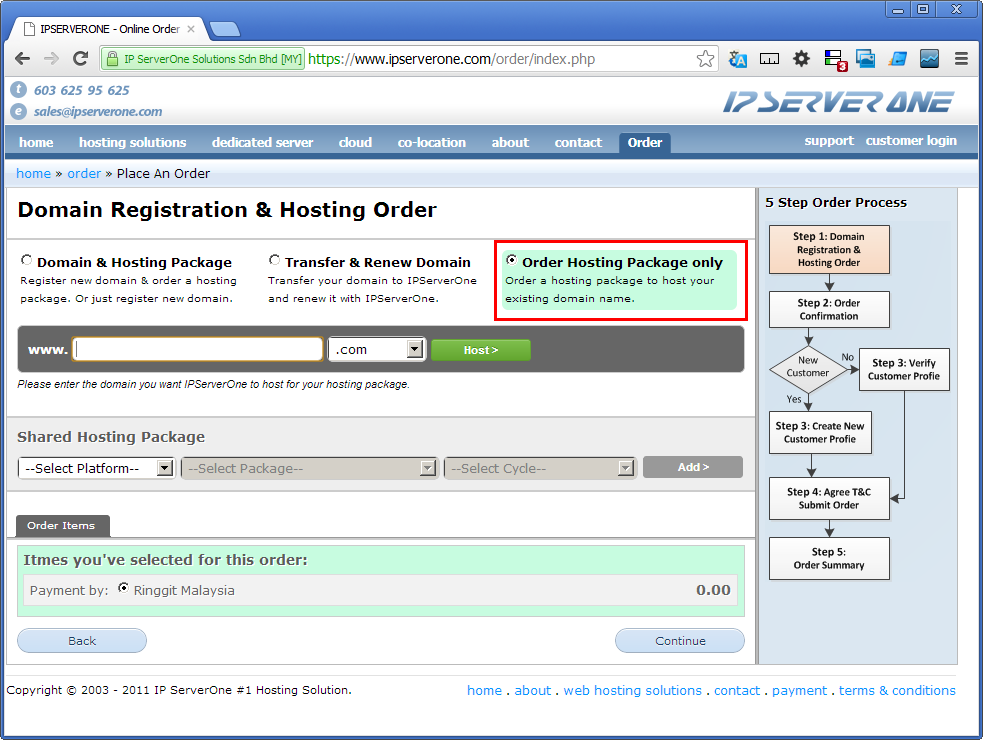Click the extension icon with red 3 badge
The width and height of the screenshot is (983, 740).
(x=834, y=60)
